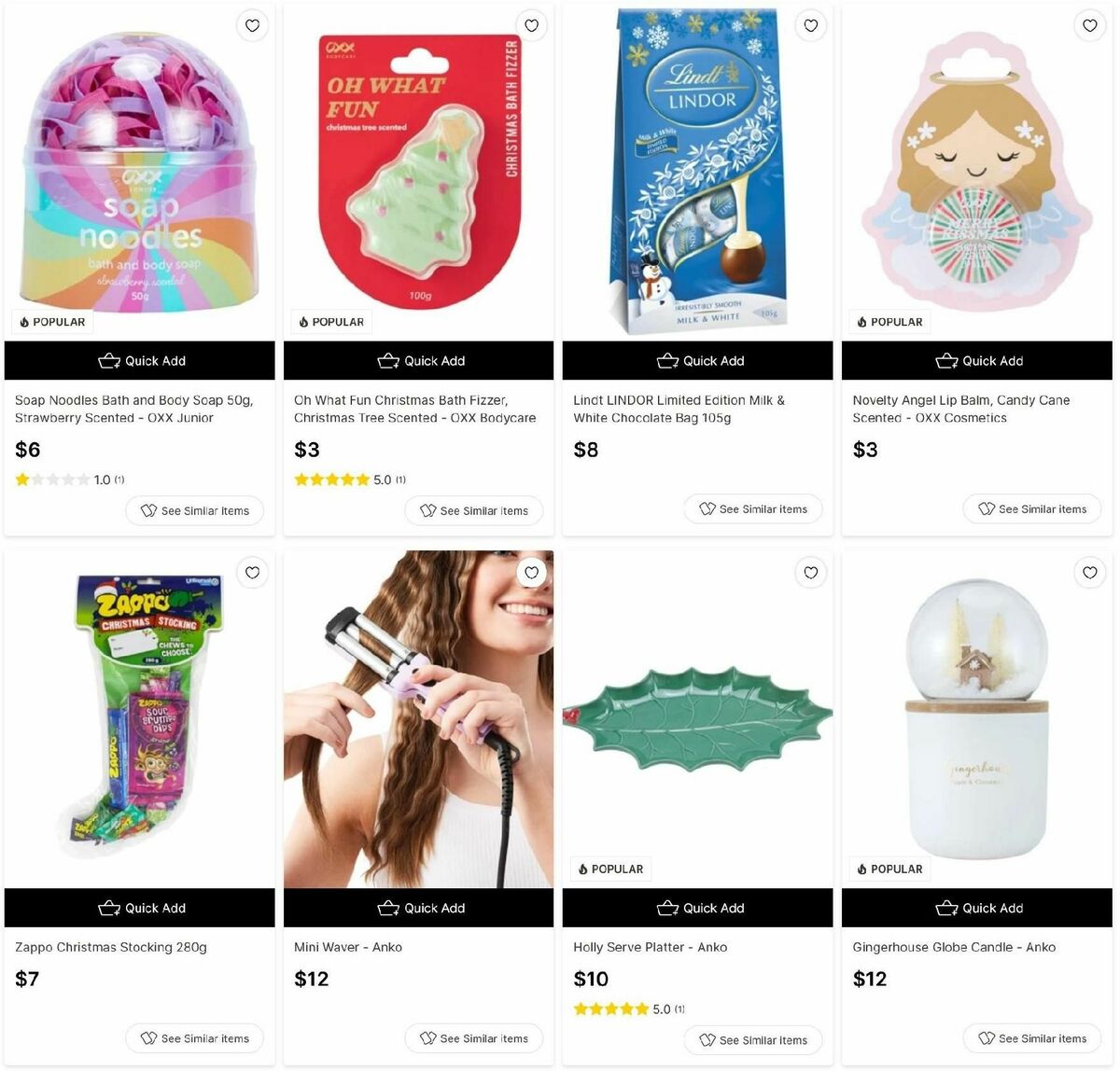
Task: Toggle wishlist heart on Lindt LINDOR chocolate bag
Action: (x=810, y=26)
